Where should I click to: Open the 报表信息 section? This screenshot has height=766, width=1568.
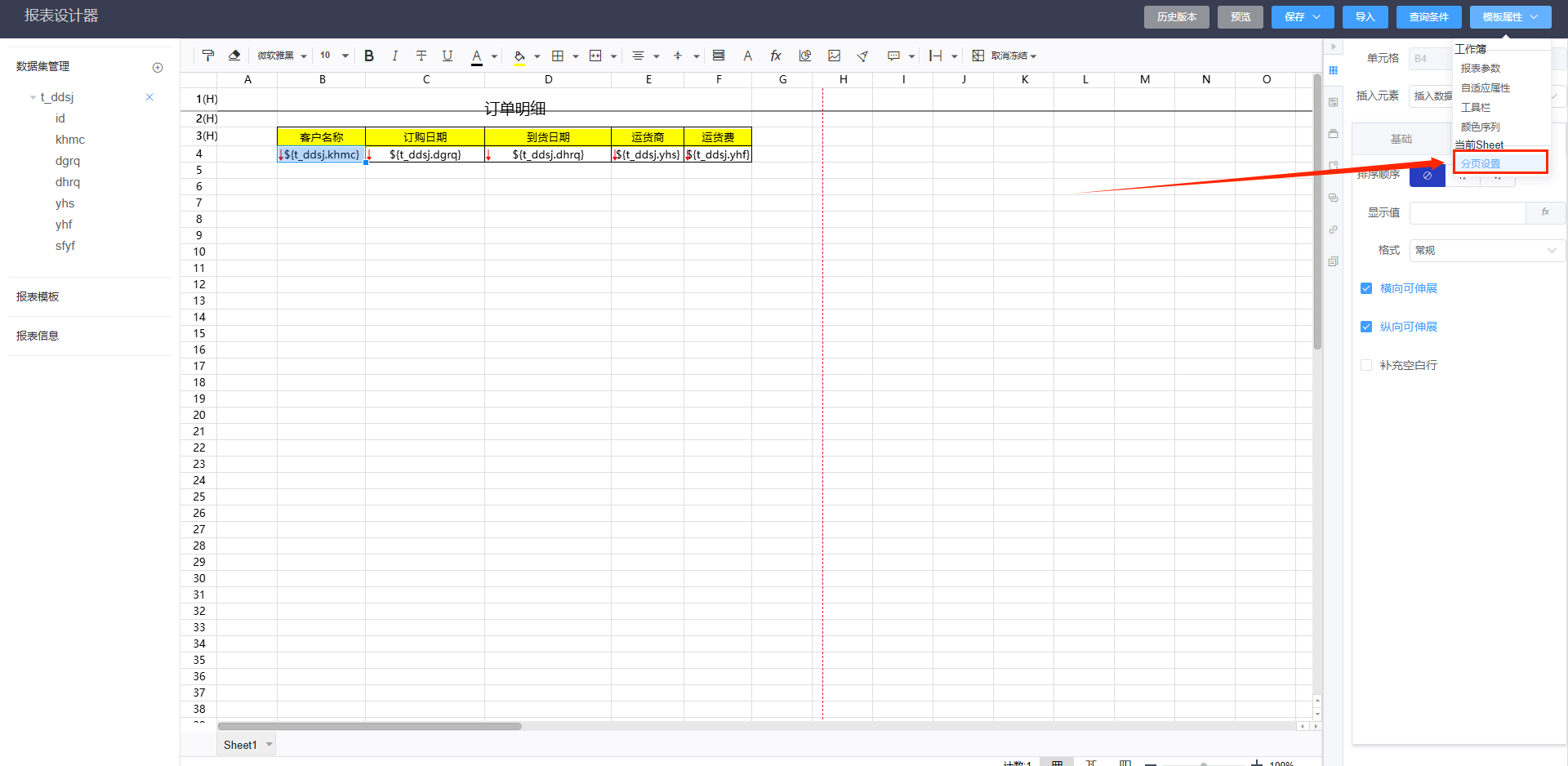(38, 336)
